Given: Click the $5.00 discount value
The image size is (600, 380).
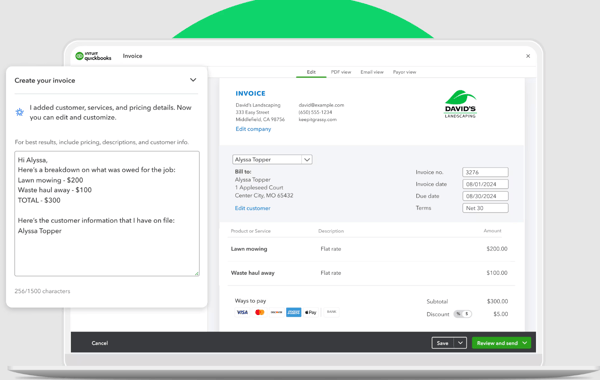Looking at the screenshot, I should tap(501, 314).
